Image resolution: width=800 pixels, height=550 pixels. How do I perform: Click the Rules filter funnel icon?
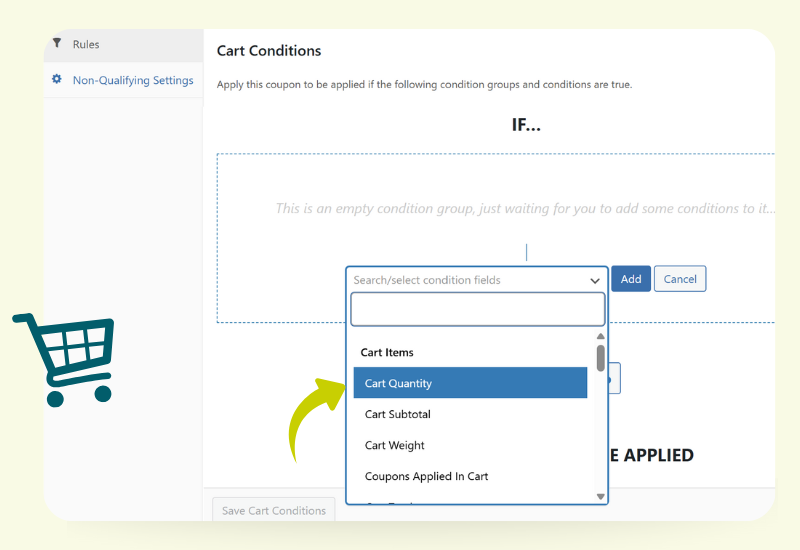click(x=57, y=43)
